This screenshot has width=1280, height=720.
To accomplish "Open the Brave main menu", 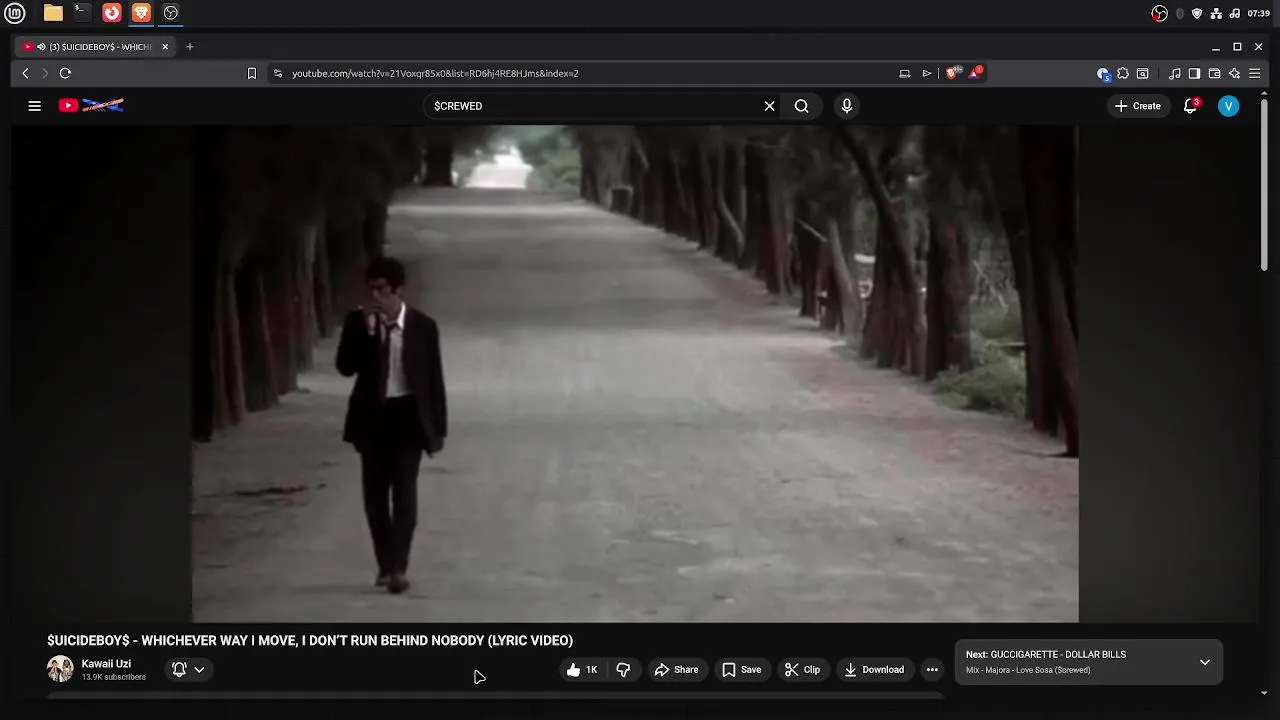I will 1254,73.
